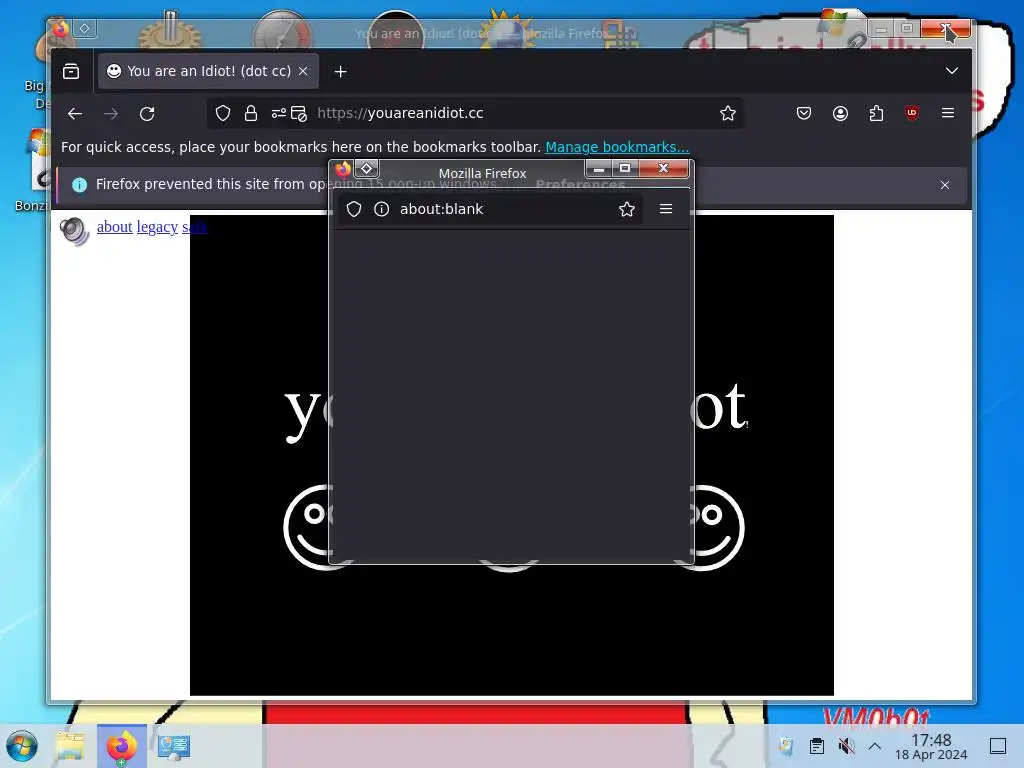
Task: Toggle the page's speaker sound icon
Action: (x=74, y=231)
